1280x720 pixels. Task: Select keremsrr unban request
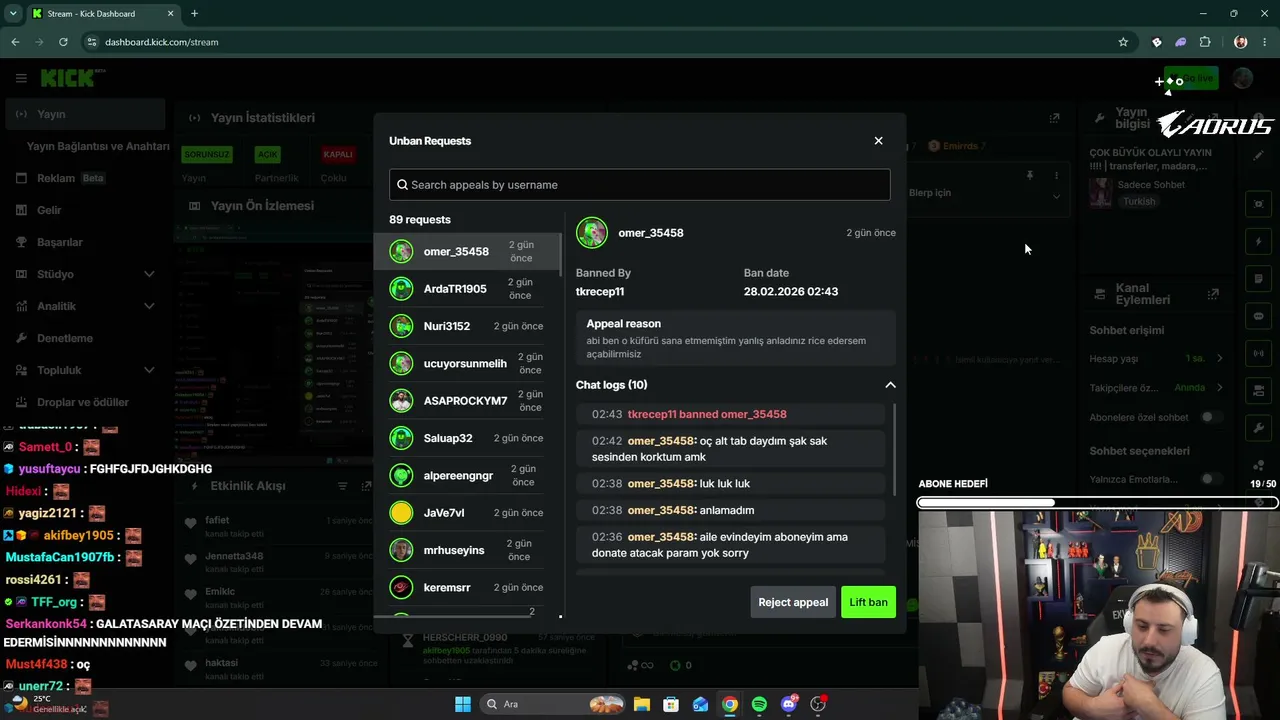[x=468, y=587]
